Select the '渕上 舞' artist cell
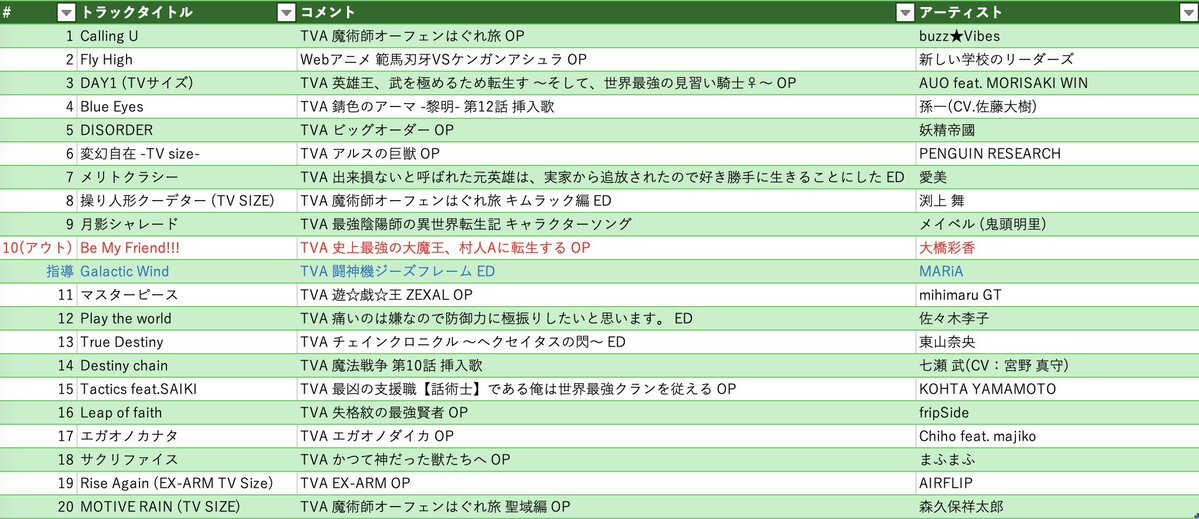 (1057, 201)
